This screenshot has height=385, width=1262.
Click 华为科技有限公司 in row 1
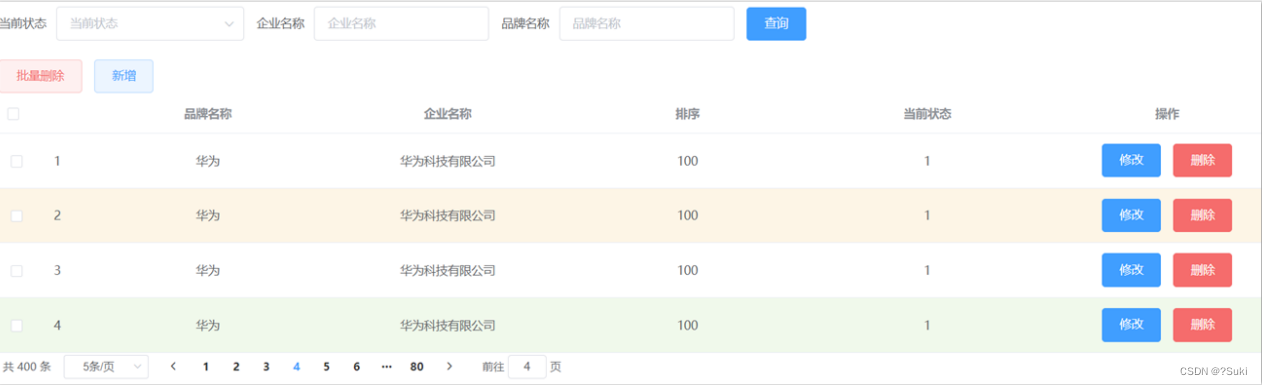pyautogui.click(x=448, y=161)
